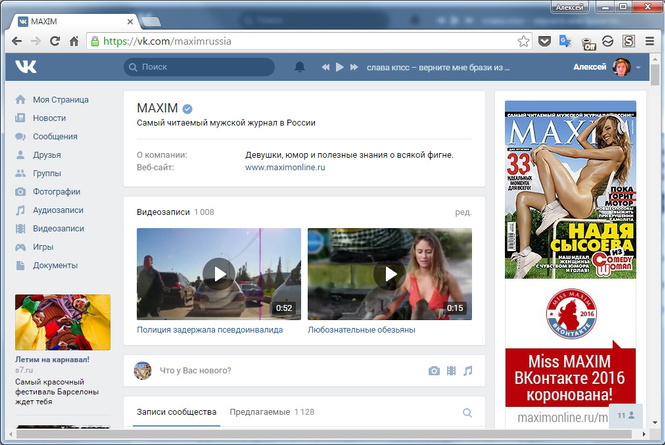
Task: Search wall posts magnifier icon
Action: click(x=467, y=413)
